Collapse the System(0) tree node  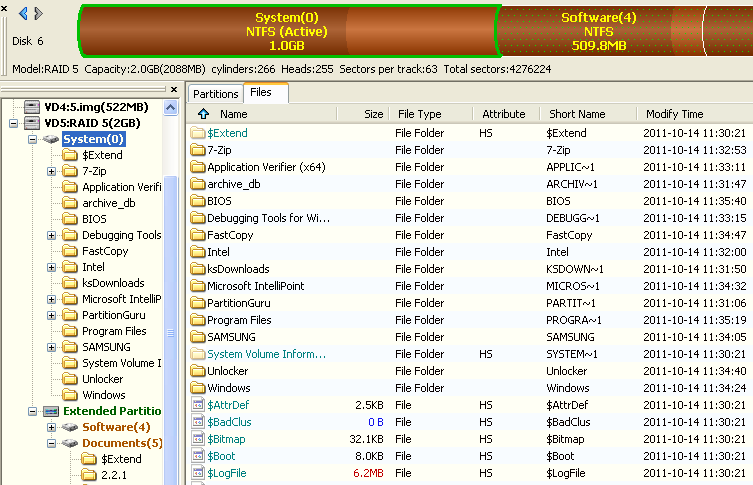point(32,139)
